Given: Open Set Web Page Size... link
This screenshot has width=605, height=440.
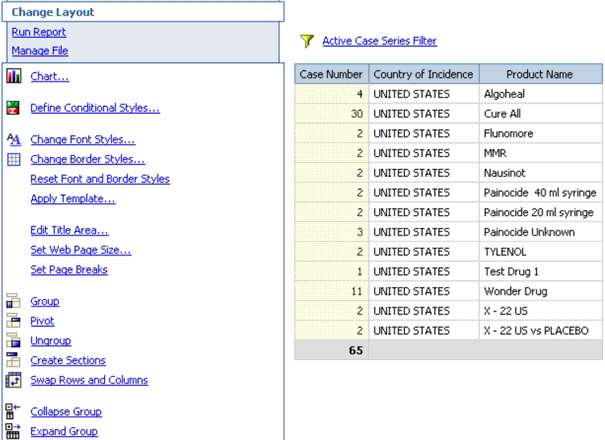Looking at the screenshot, I should click(81, 250).
